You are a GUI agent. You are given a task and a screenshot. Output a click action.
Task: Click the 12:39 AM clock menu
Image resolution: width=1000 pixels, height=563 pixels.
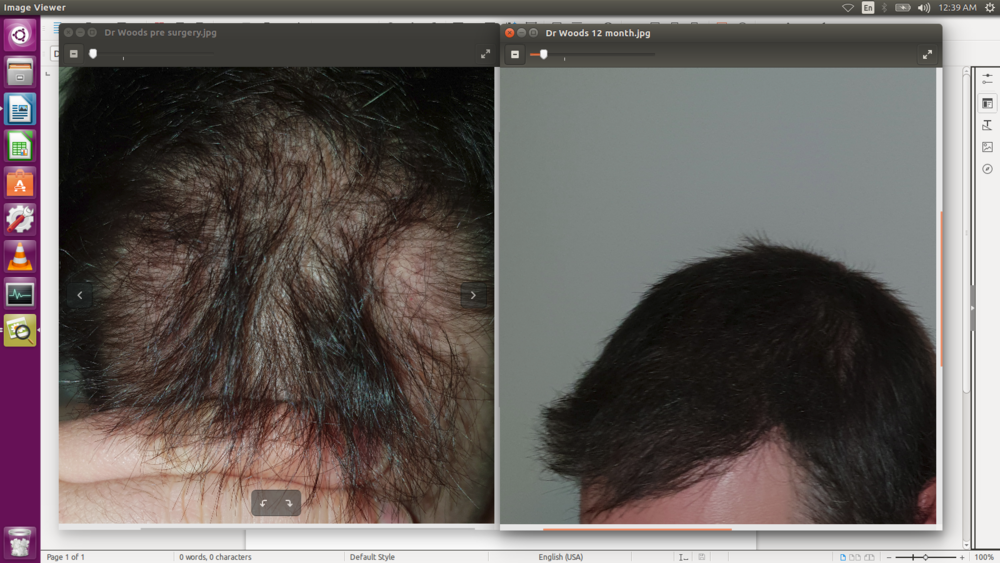(x=957, y=7)
